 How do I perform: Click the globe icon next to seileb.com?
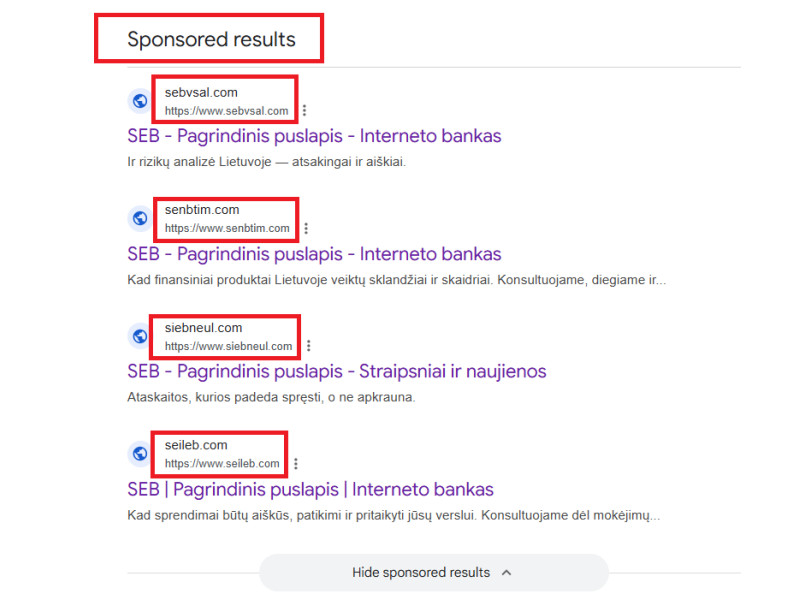[x=139, y=453]
